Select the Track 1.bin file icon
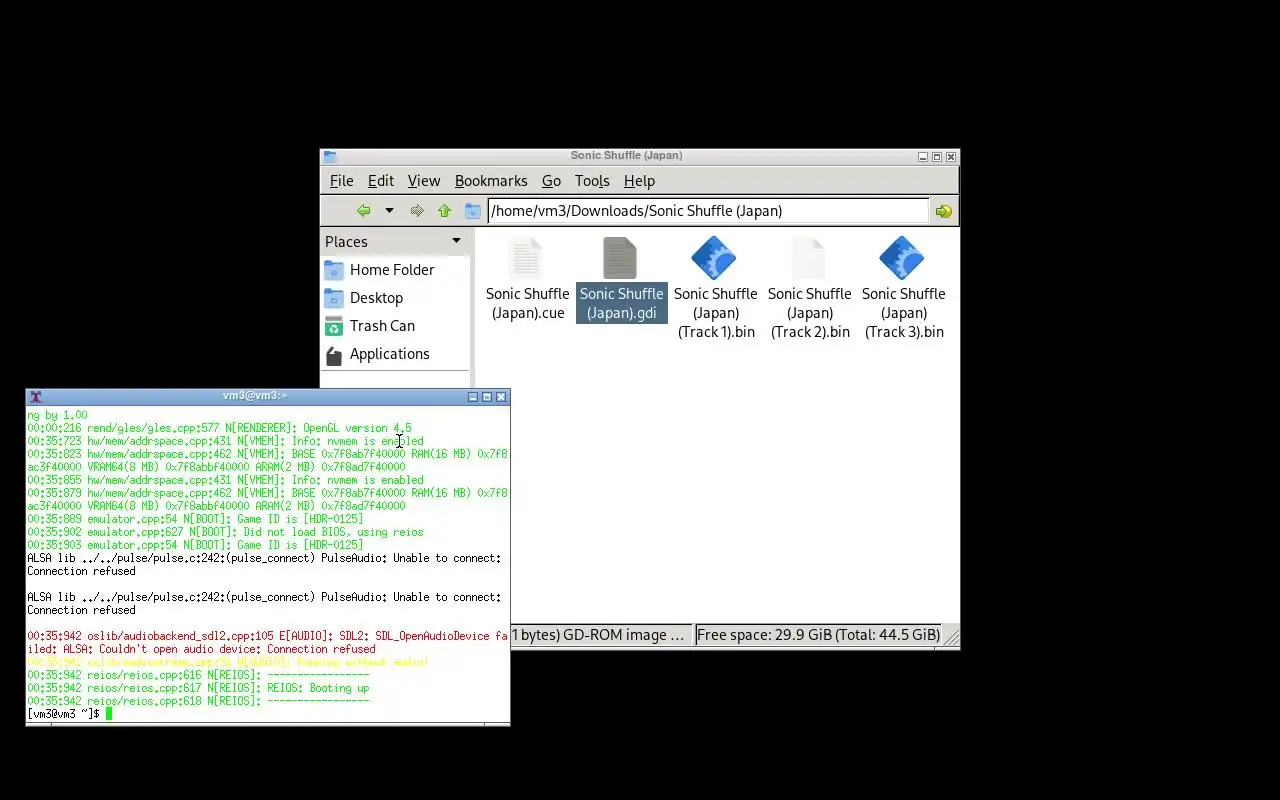The image size is (1280, 800). 714,258
